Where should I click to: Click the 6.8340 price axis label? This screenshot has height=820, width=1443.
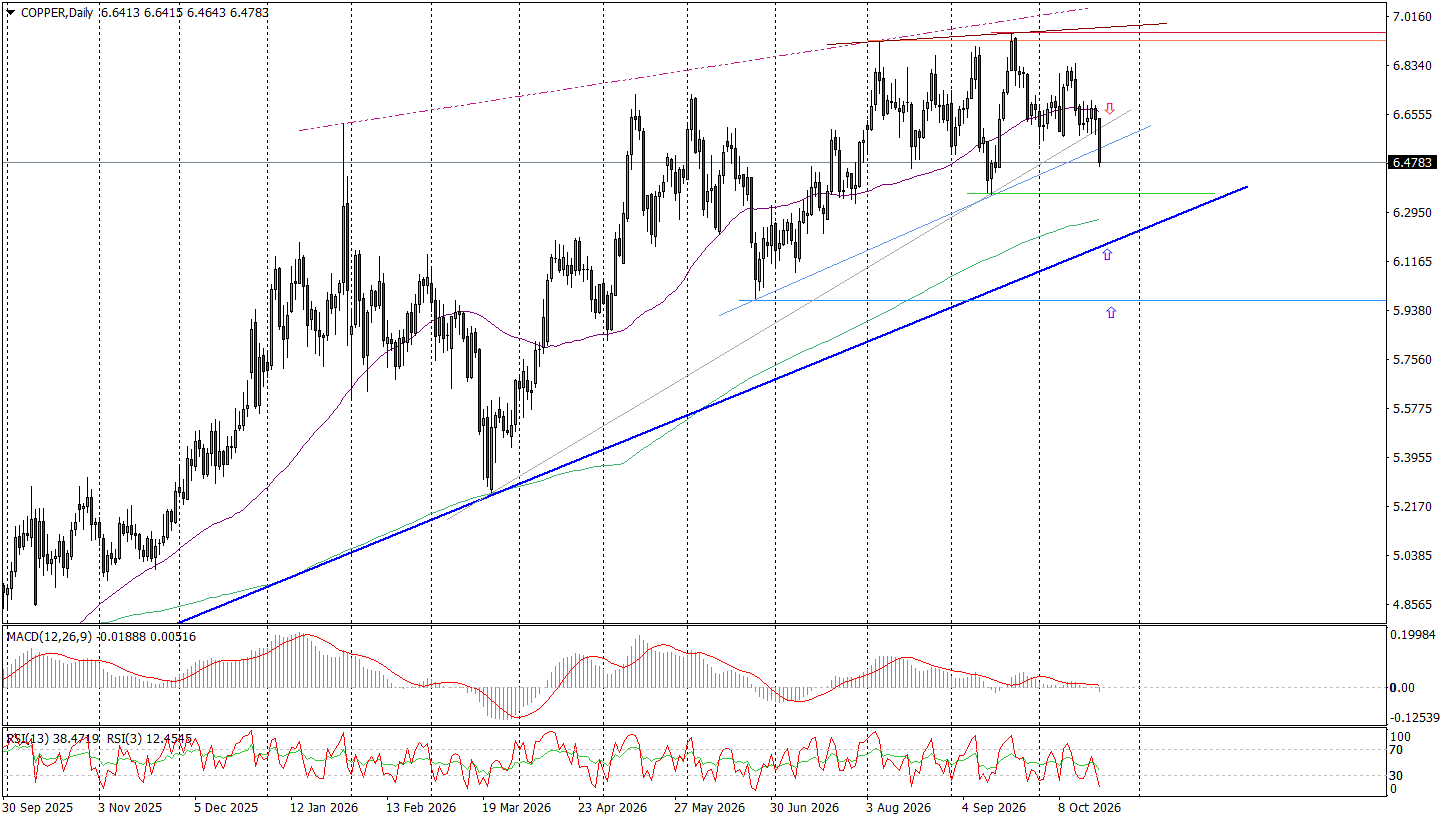tap(1412, 66)
